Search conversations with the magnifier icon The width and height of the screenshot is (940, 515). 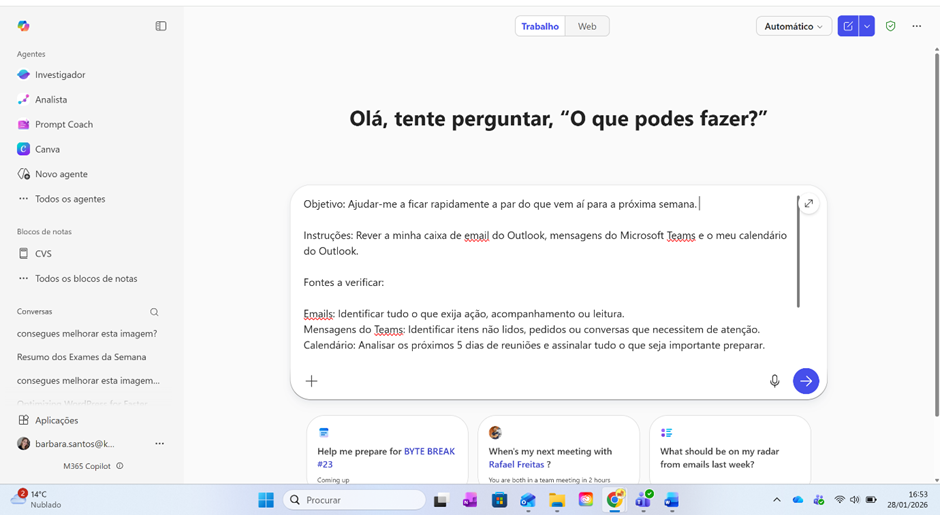[x=154, y=312]
